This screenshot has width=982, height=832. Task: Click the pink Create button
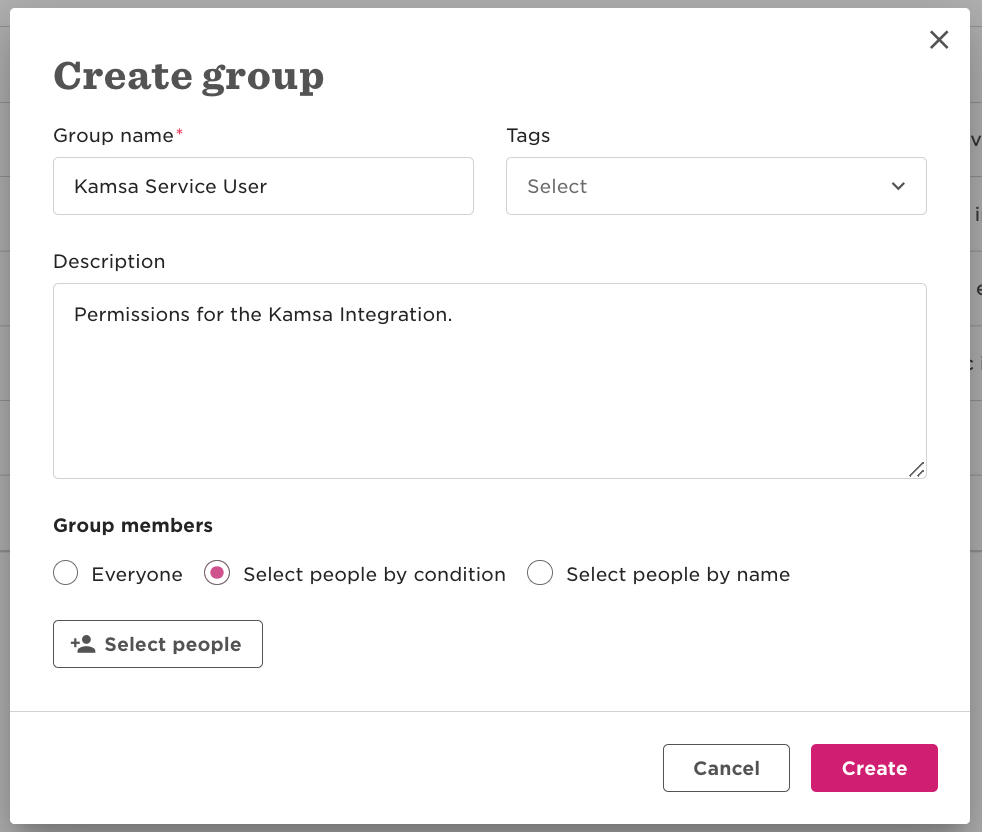tap(874, 768)
